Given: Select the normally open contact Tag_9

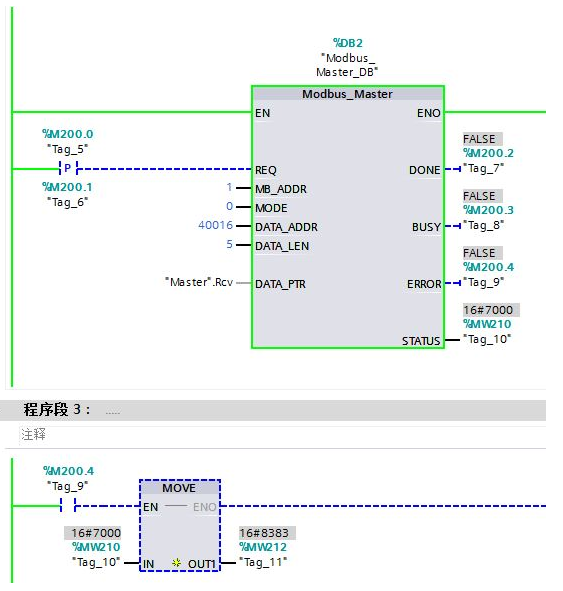Looking at the screenshot, I should pyautogui.click(x=68, y=505).
